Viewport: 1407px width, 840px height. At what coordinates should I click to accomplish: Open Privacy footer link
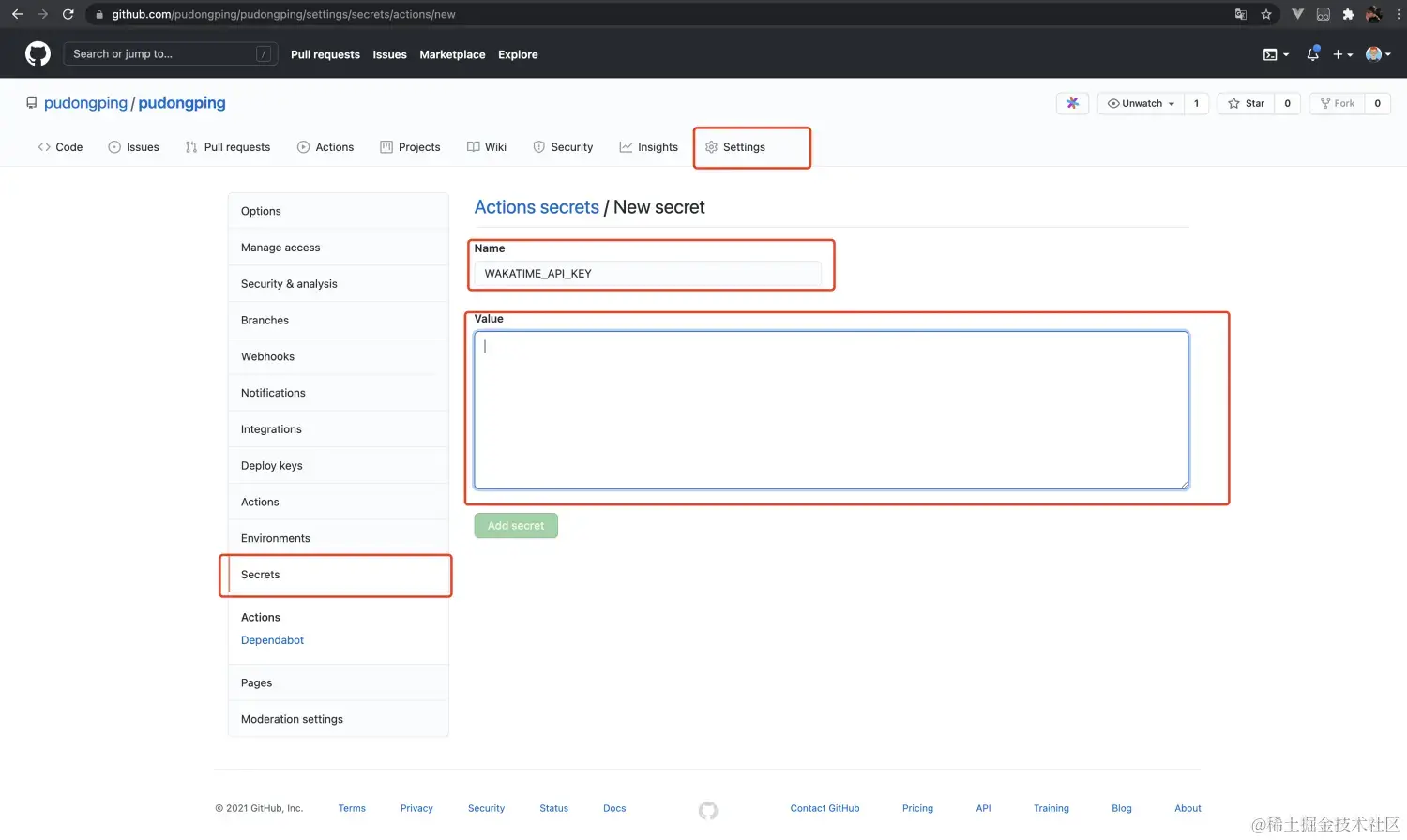click(416, 808)
